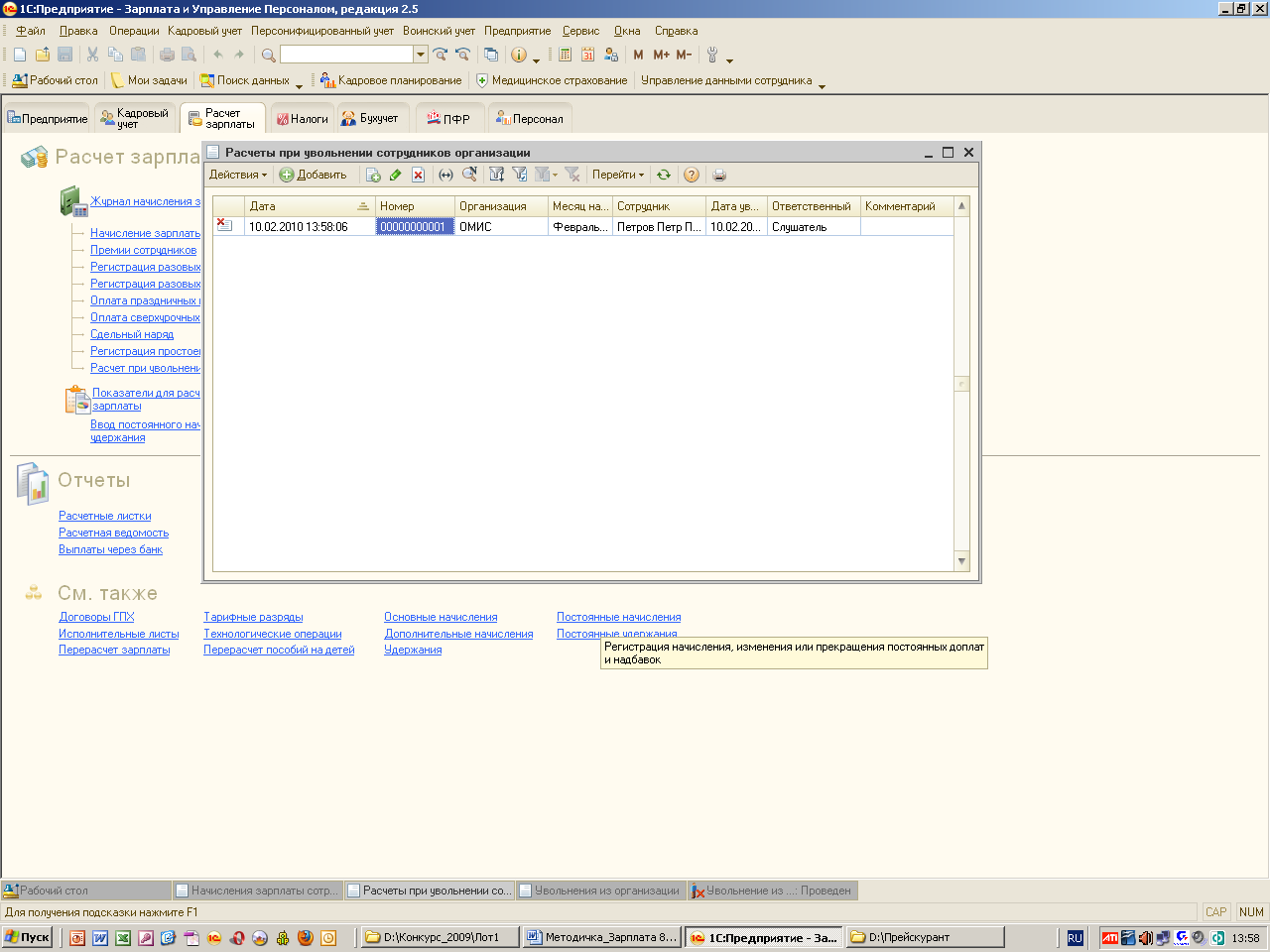
Task: Switch to the Налоги tab
Action: click(302, 118)
